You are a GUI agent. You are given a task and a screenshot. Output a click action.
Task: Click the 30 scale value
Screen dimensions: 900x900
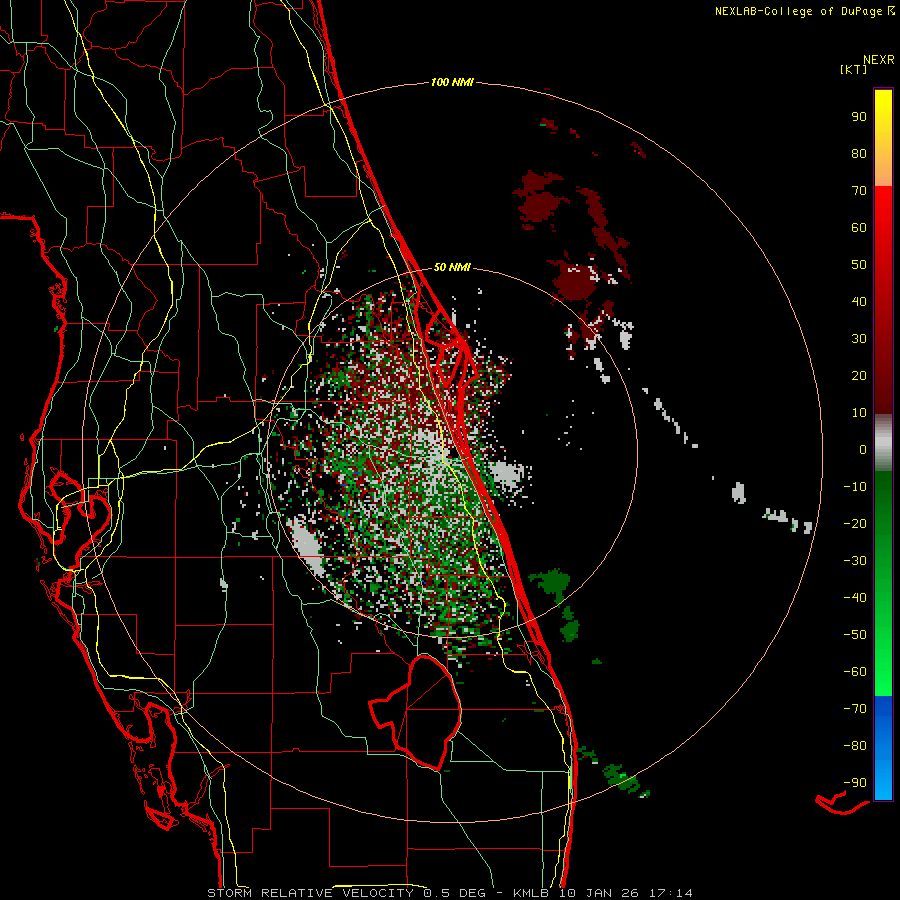[x=859, y=339]
